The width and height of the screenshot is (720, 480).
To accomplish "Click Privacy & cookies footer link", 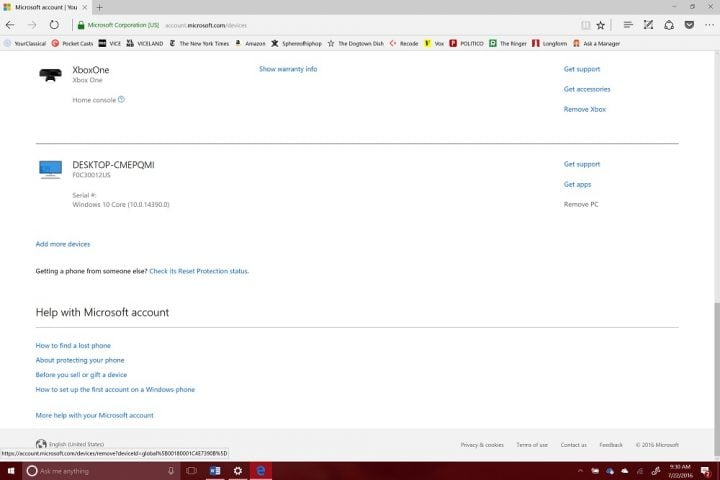I will (x=482, y=445).
